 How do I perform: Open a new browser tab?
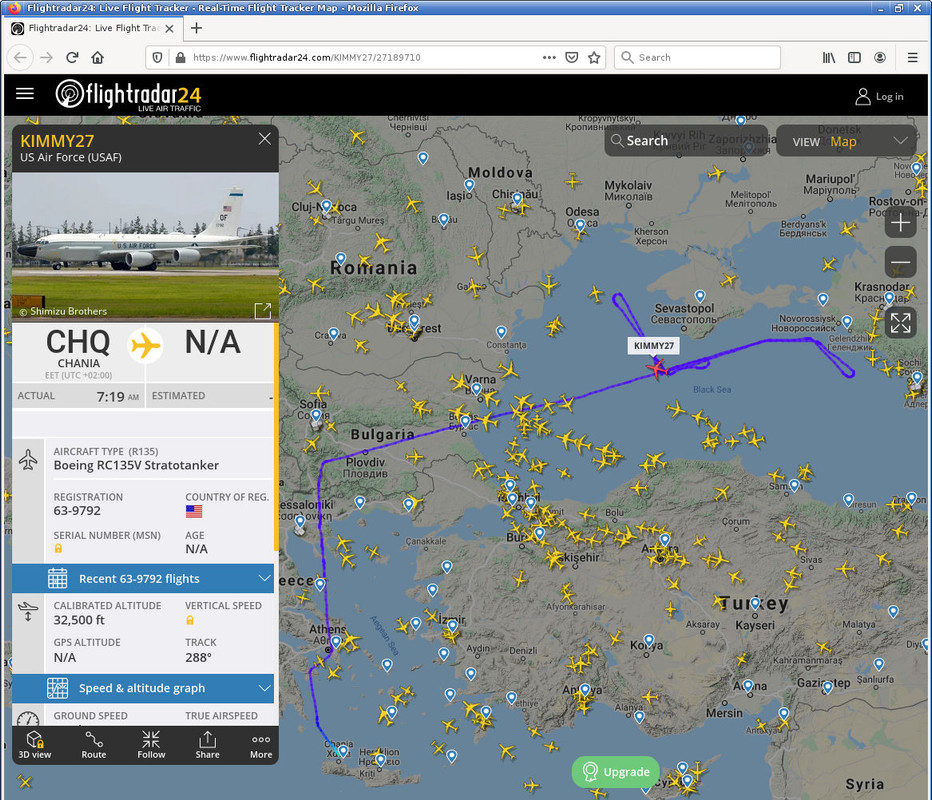click(x=196, y=28)
